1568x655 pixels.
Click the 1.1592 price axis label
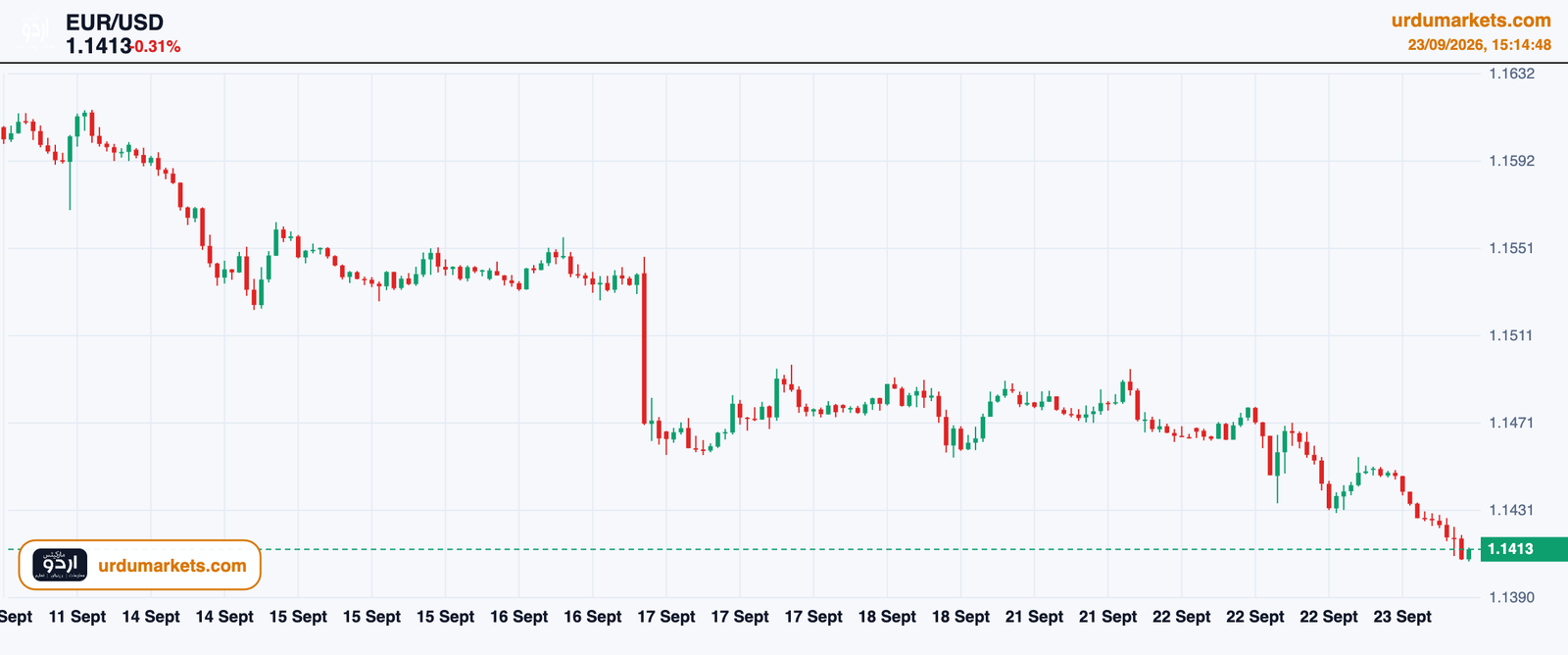1511,161
